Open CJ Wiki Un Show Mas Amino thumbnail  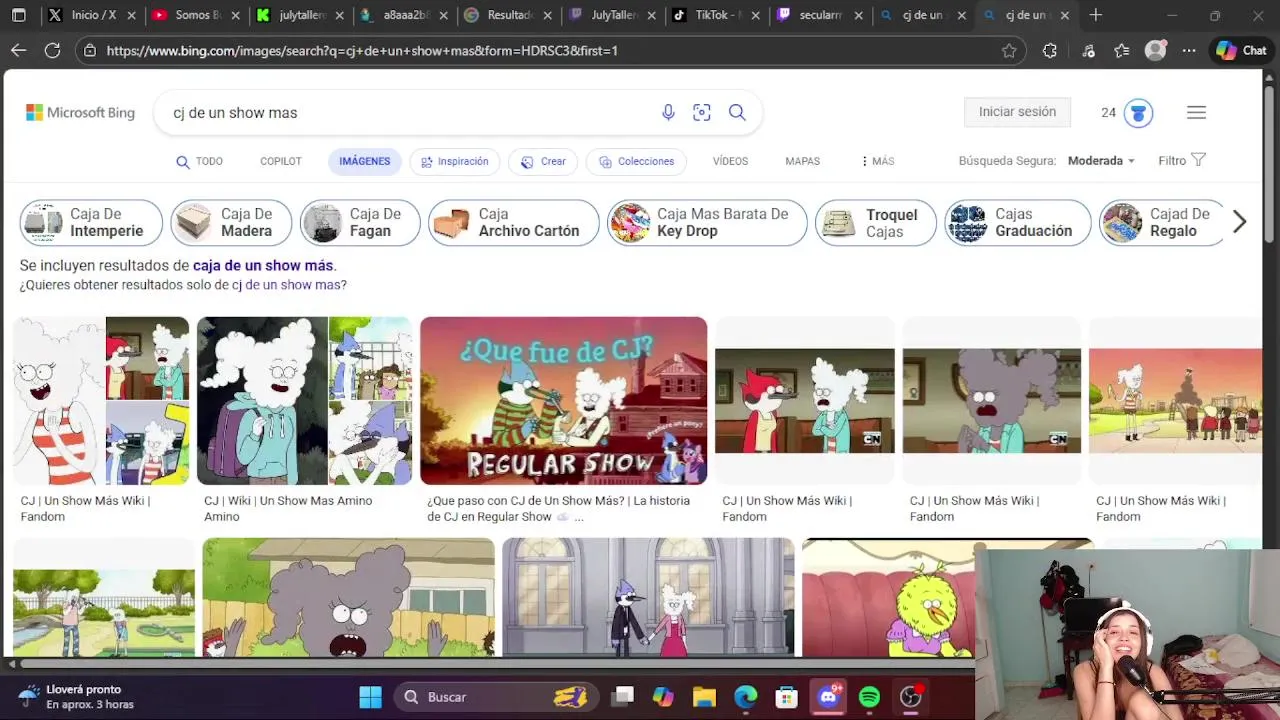tap(304, 401)
